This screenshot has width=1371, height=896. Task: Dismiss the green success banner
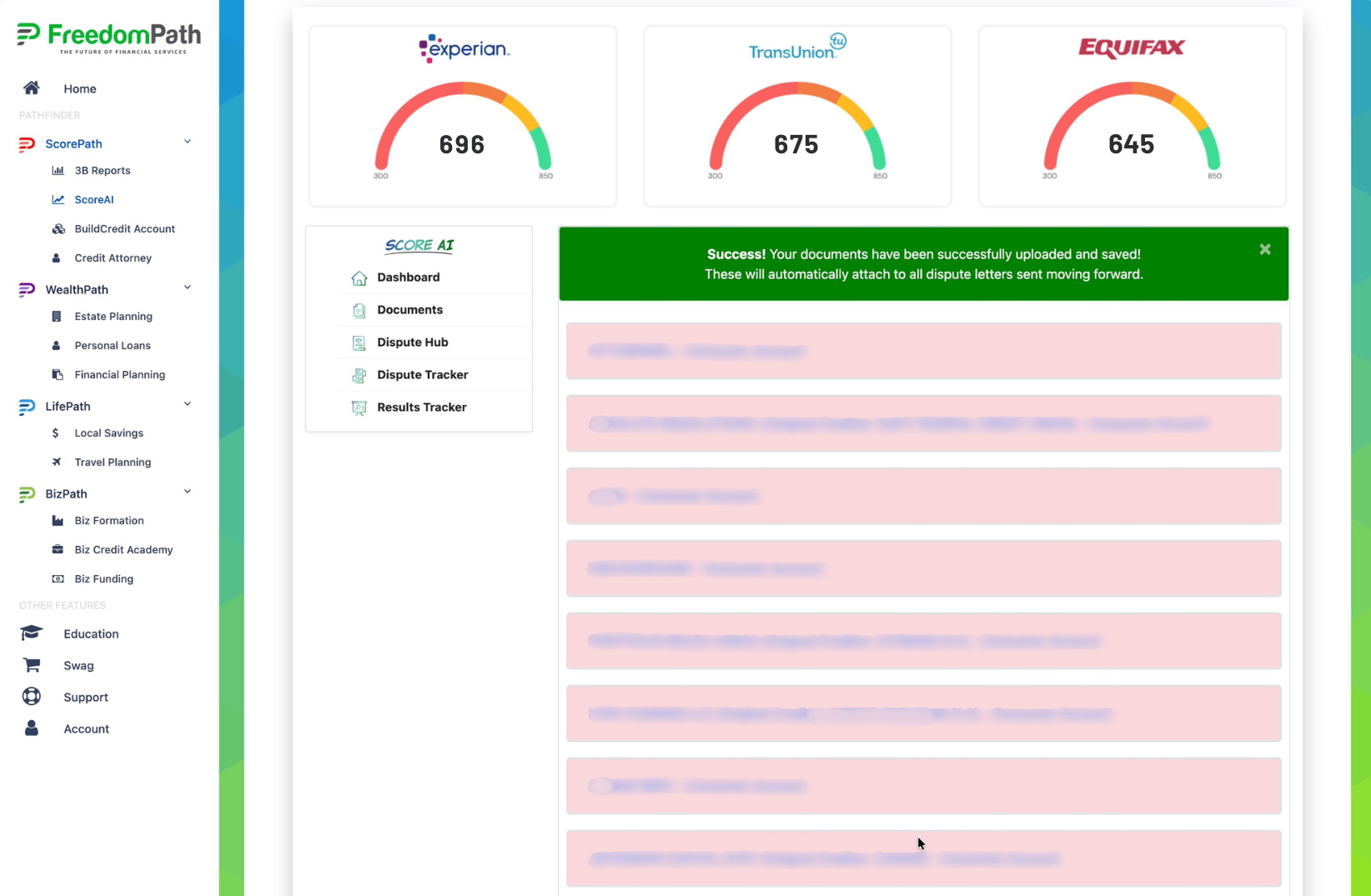[x=1265, y=249]
